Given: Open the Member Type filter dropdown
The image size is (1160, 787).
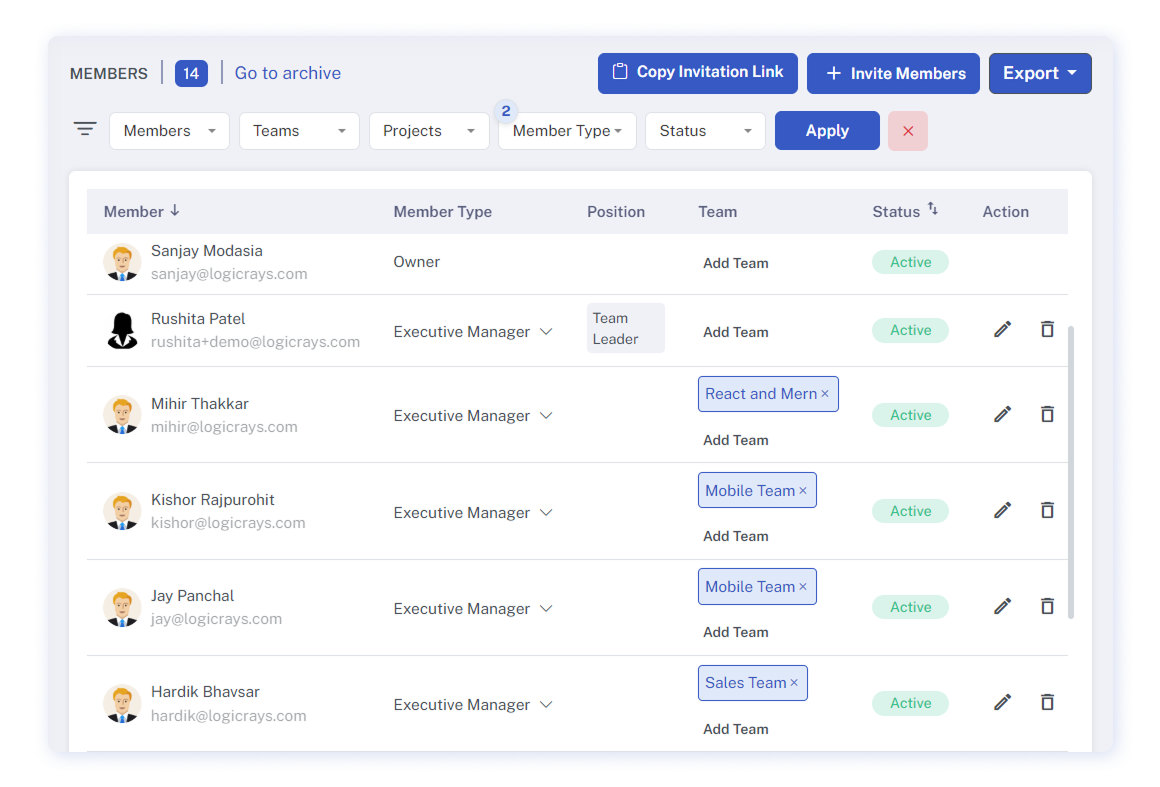Looking at the screenshot, I should click(567, 131).
